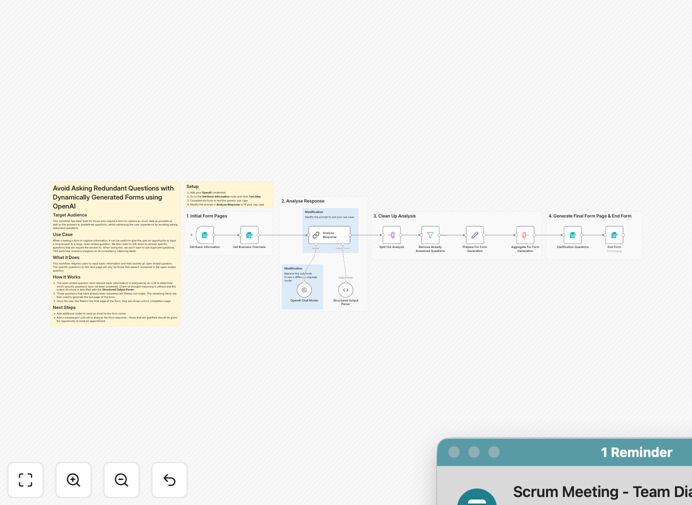Select the OpenAI Chat Model node
The height and width of the screenshot is (505, 692).
[304, 290]
